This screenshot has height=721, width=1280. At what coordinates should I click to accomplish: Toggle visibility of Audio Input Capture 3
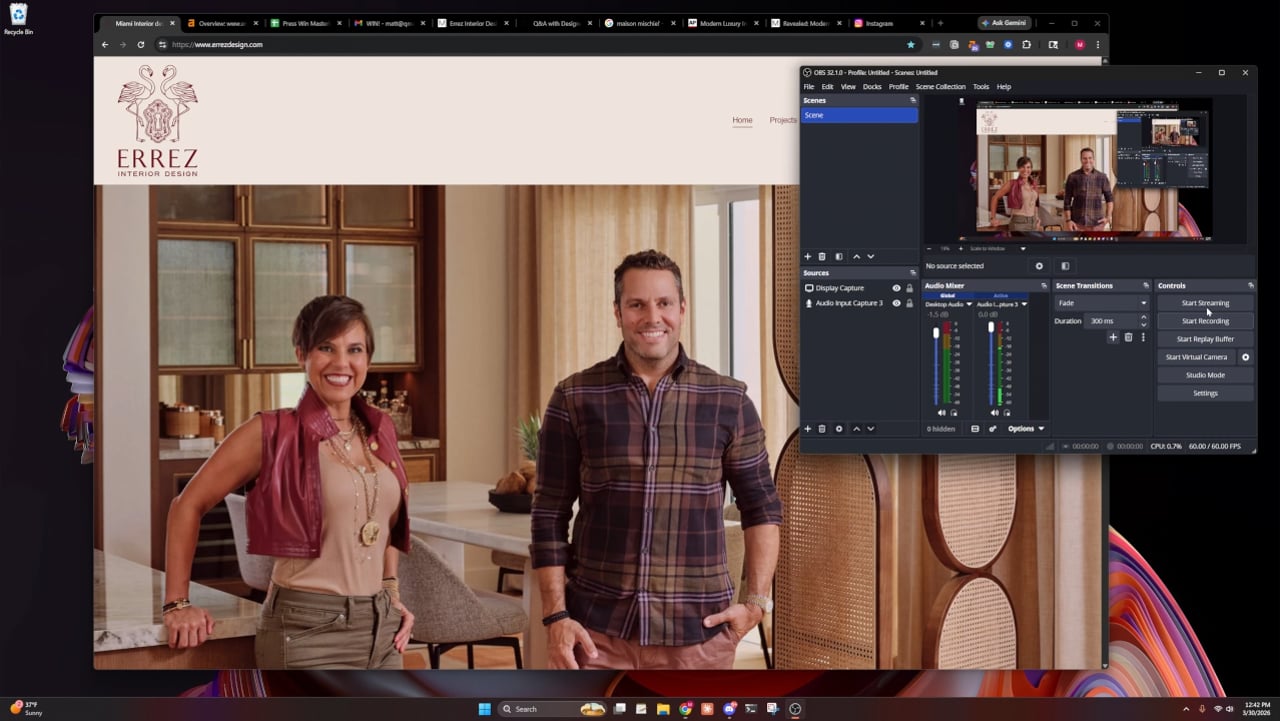(x=896, y=303)
